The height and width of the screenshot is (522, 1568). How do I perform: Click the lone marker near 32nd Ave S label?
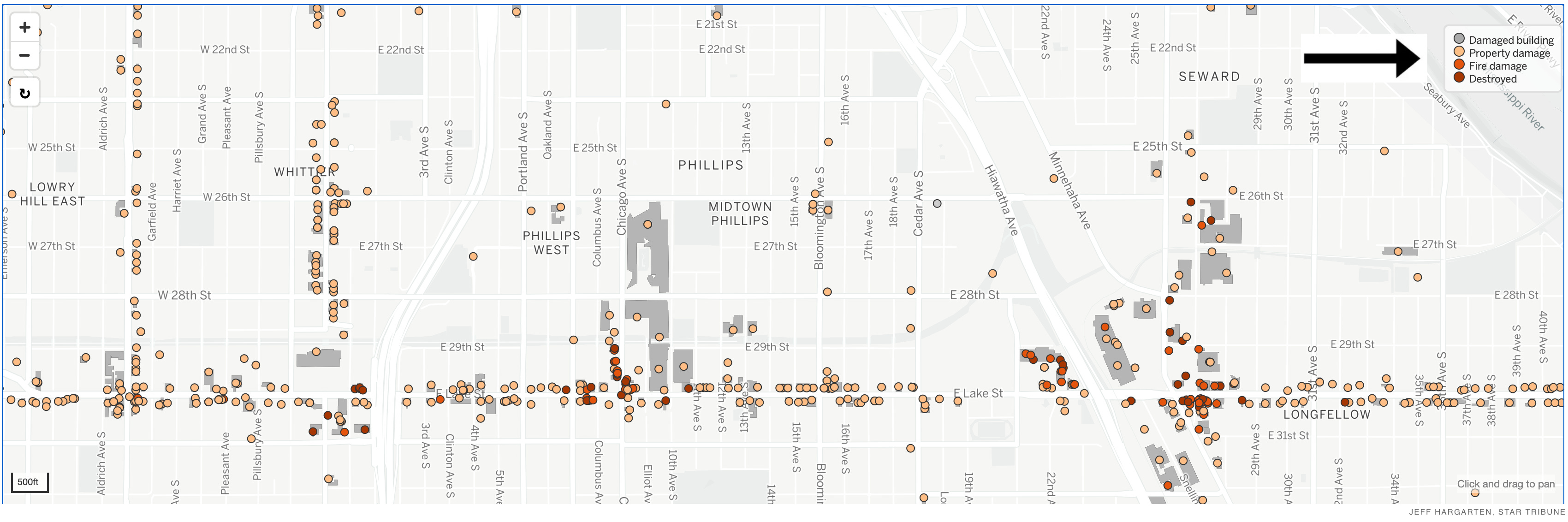(1384, 151)
